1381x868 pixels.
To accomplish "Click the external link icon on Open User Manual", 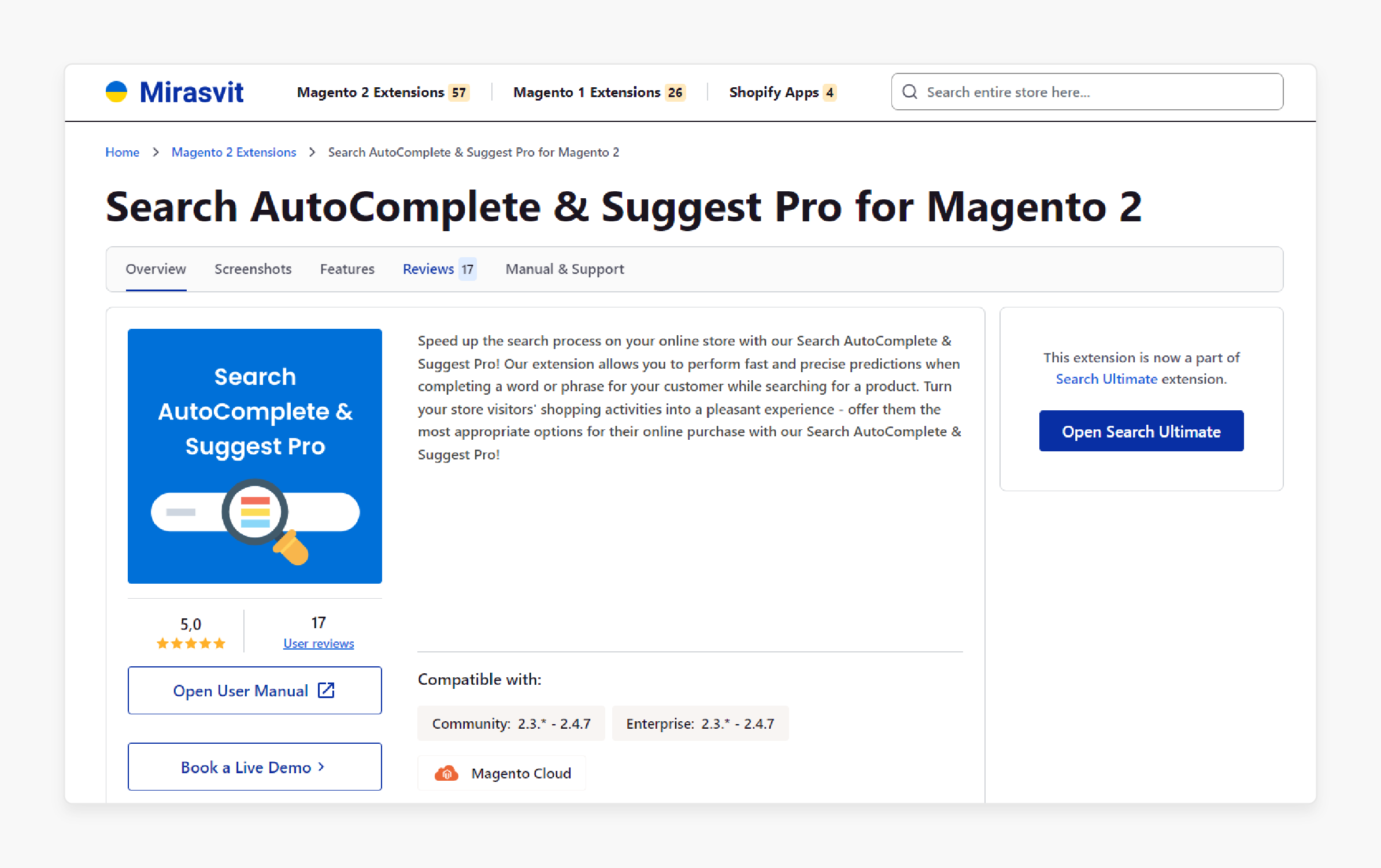I will [x=327, y=690].
